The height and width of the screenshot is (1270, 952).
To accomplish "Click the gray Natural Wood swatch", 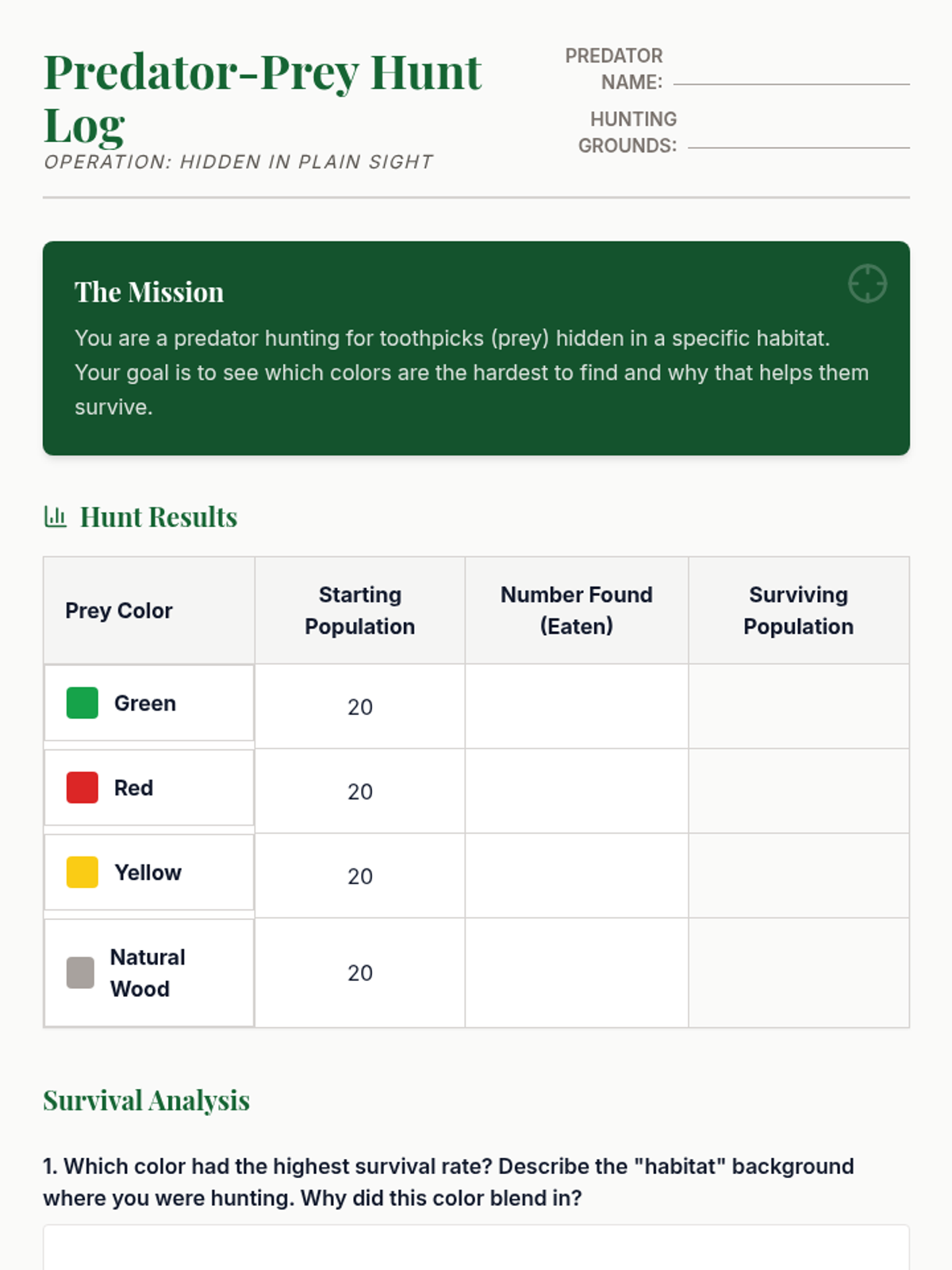I will coord(80,972).
